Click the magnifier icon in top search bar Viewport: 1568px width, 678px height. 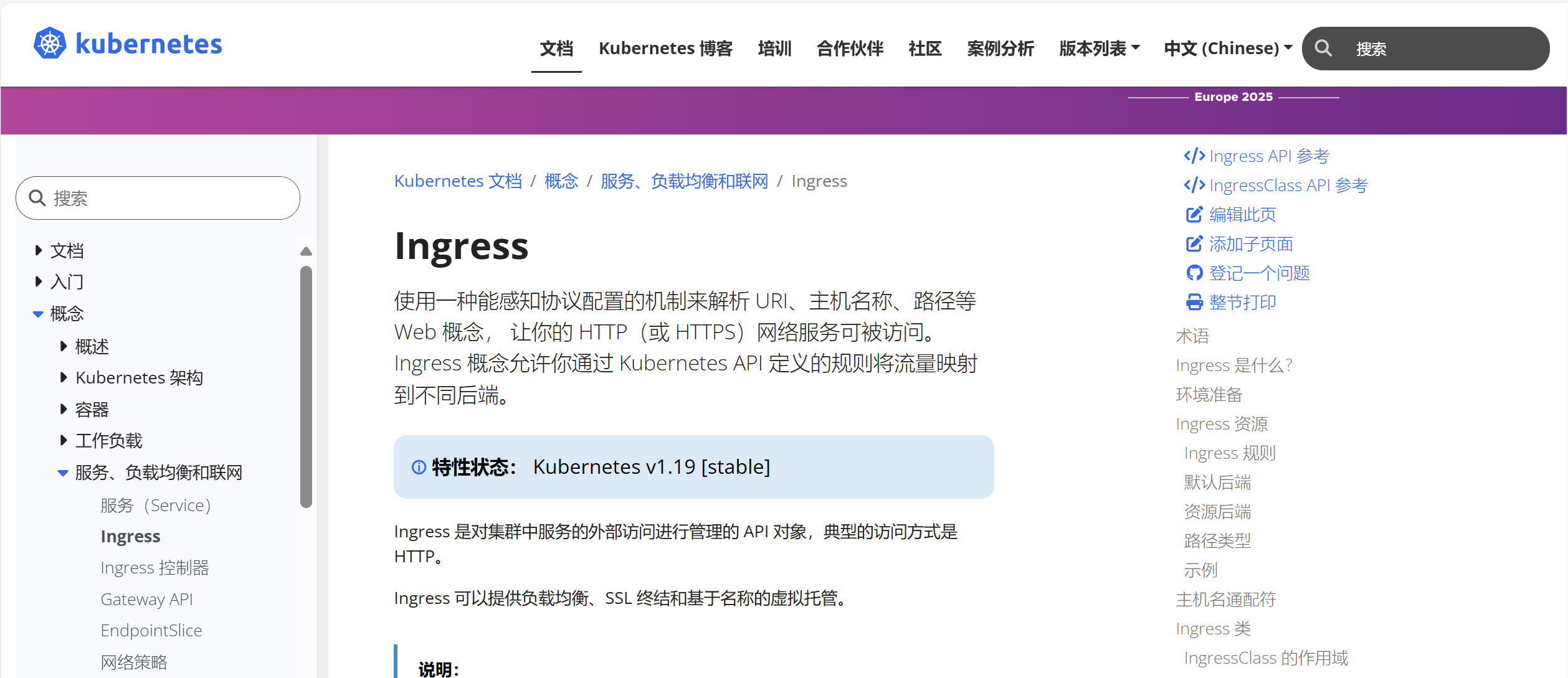(x=1323, y=49)
